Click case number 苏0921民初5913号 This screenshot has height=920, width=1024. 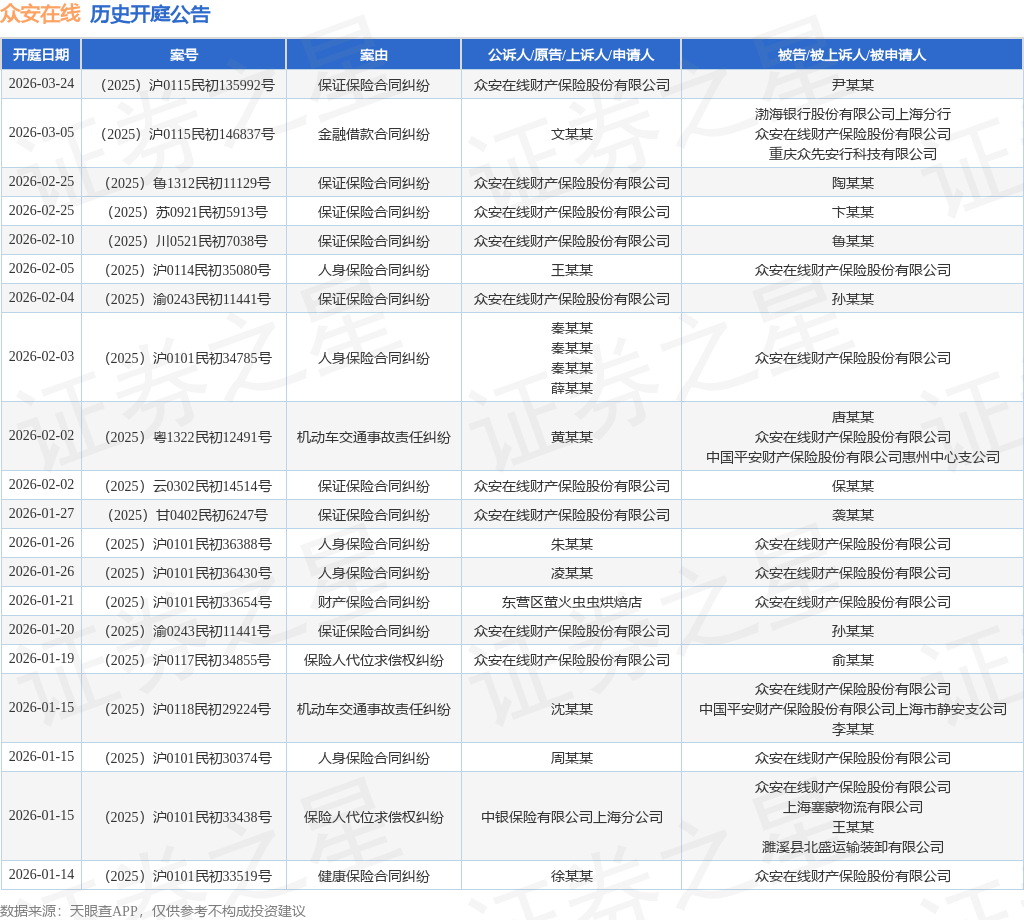[x=187, y=212]
